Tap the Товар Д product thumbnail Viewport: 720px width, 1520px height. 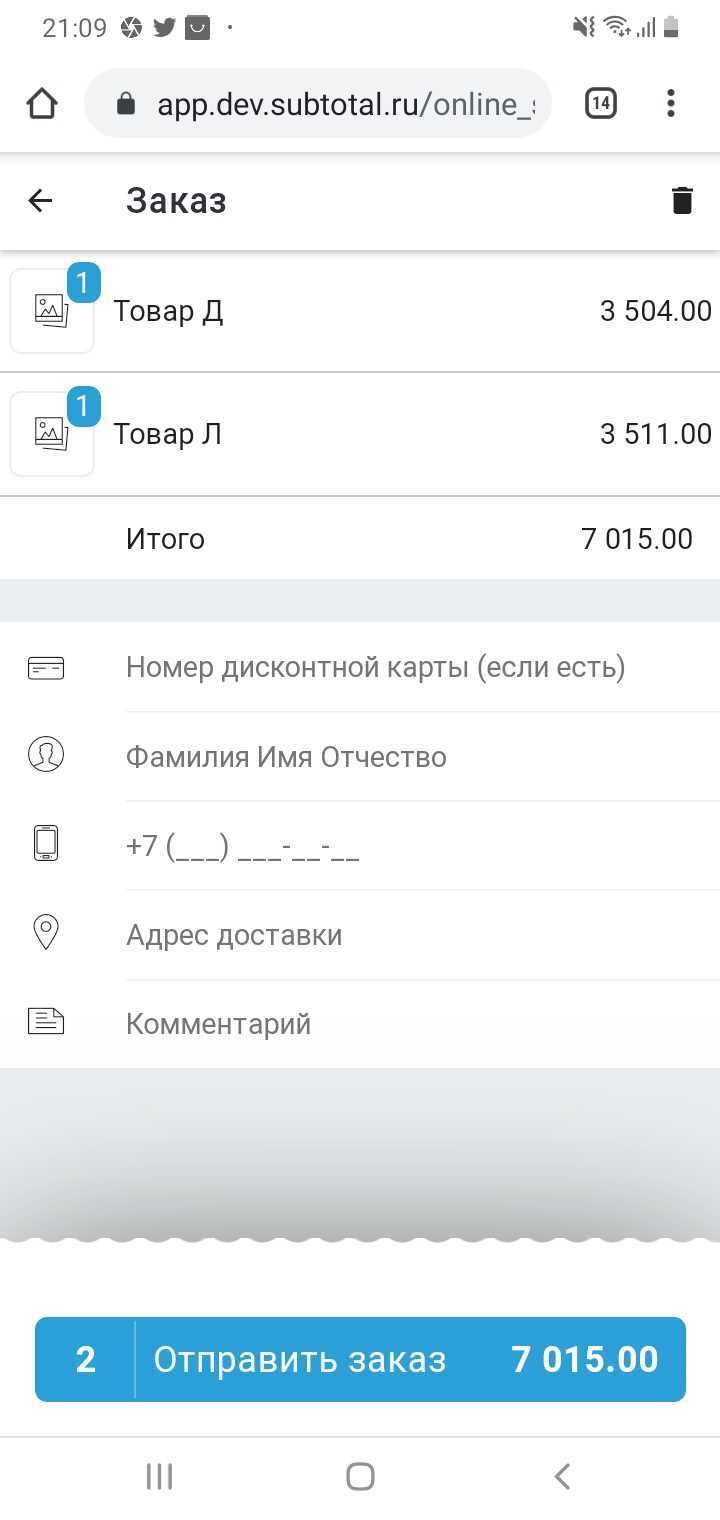52,311
